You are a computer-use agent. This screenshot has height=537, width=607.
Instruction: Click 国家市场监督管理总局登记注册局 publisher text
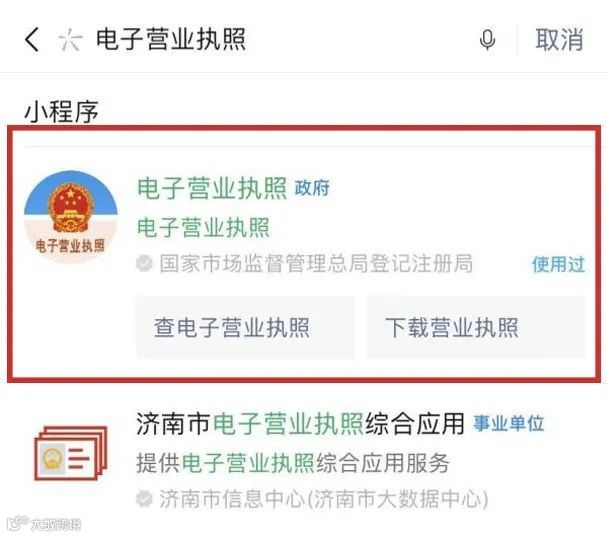[x=316, y=264]
